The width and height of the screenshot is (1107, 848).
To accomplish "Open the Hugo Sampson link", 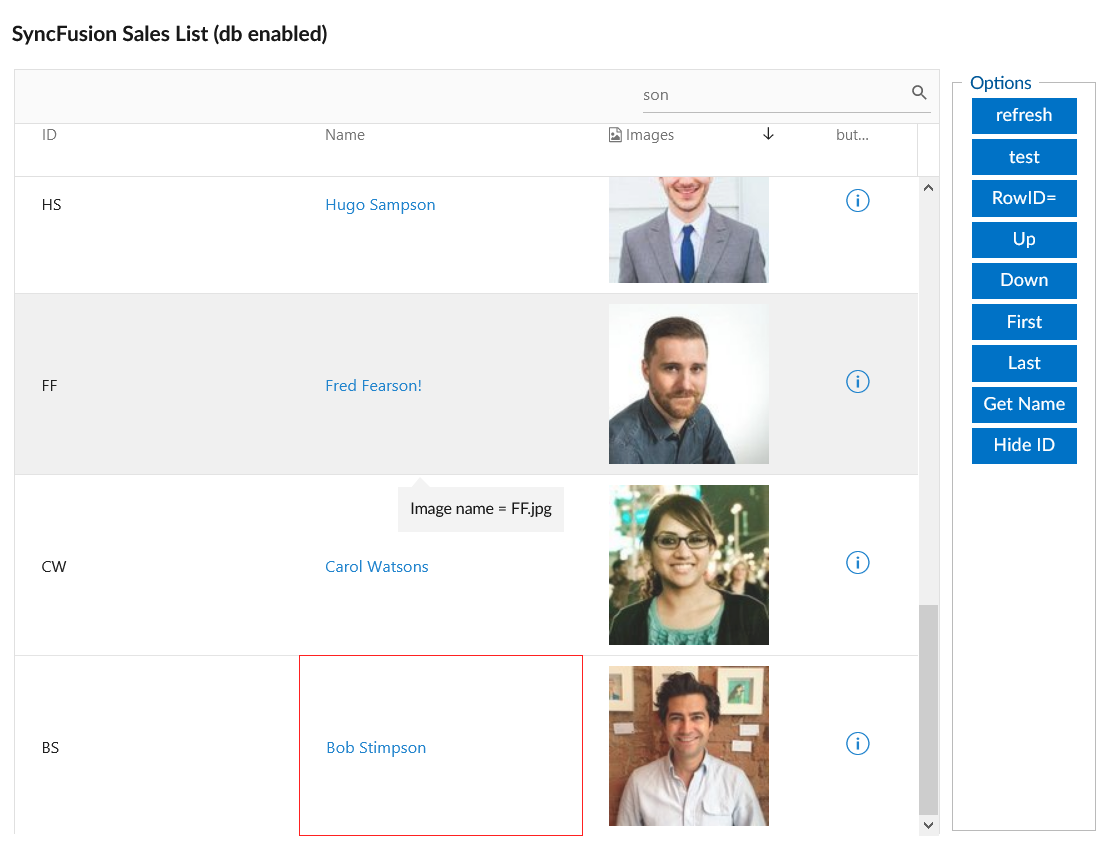I will [380, 205].
